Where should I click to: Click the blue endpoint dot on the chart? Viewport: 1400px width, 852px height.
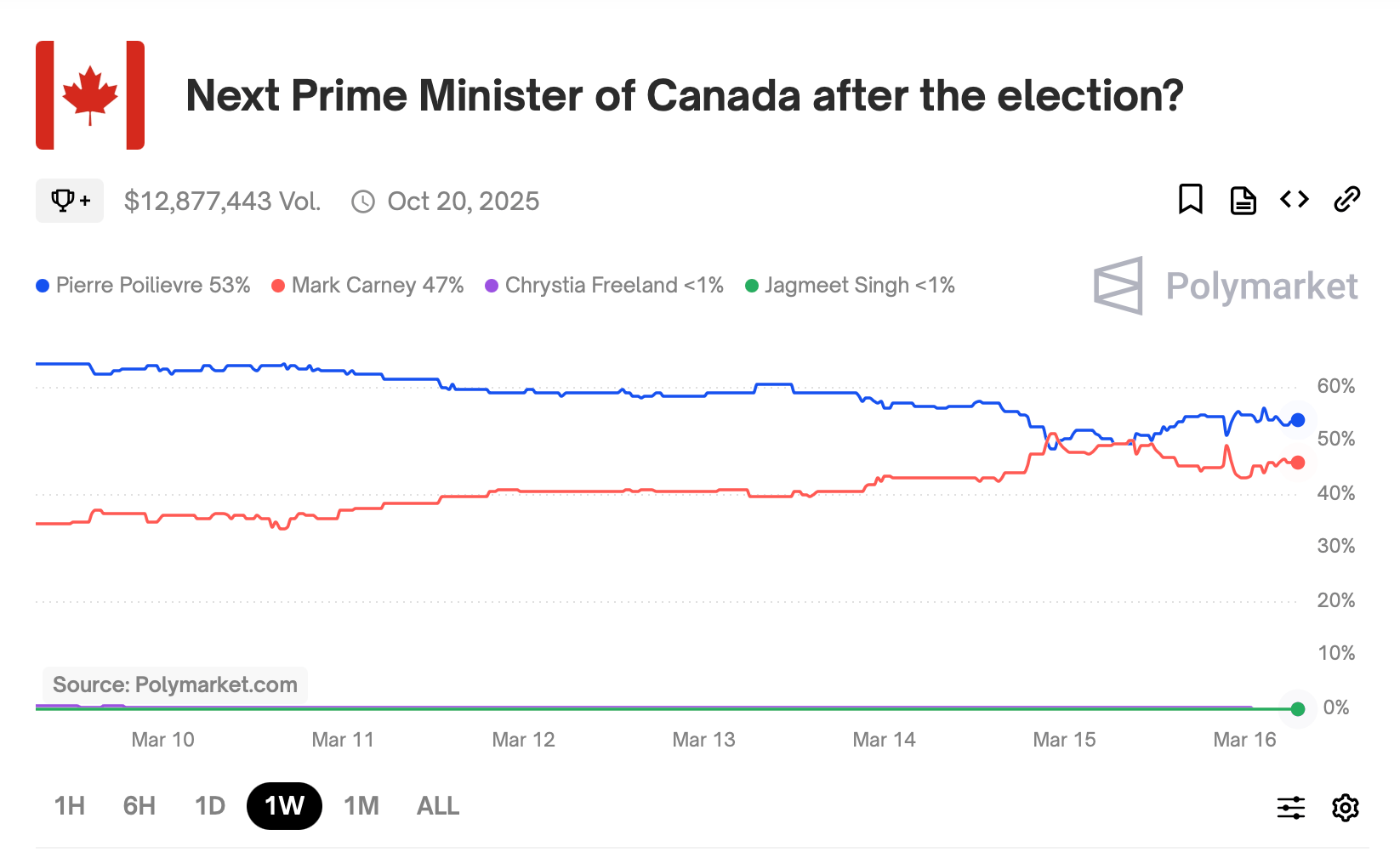(x=1296, y=419)
